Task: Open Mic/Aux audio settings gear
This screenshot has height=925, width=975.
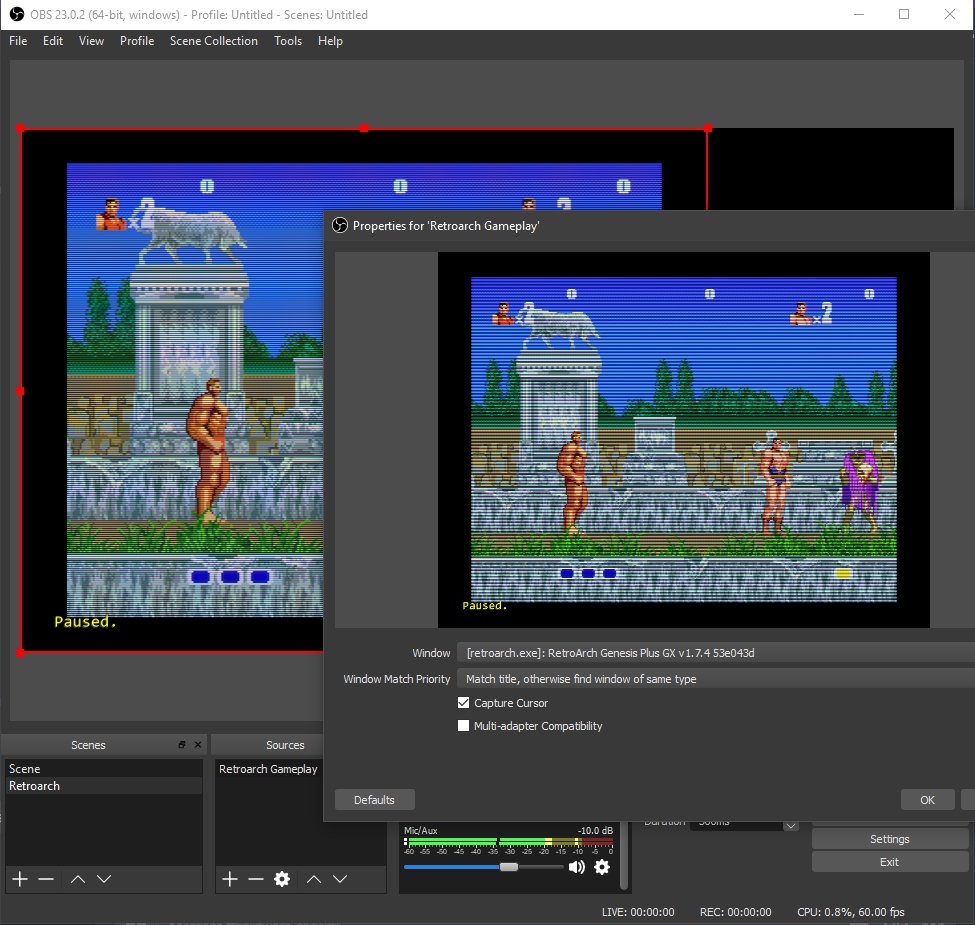Action: 602,867
